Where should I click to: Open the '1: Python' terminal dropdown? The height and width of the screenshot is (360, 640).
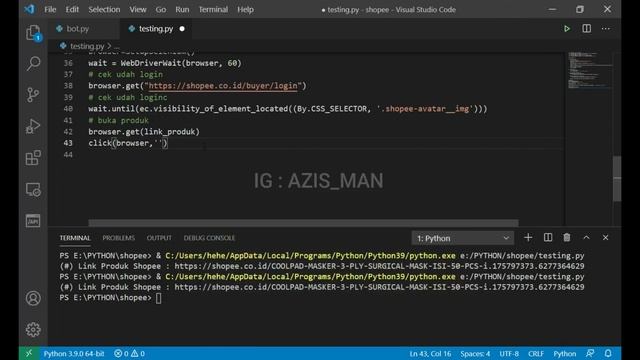pyautogui.click(x=462, y=238)
